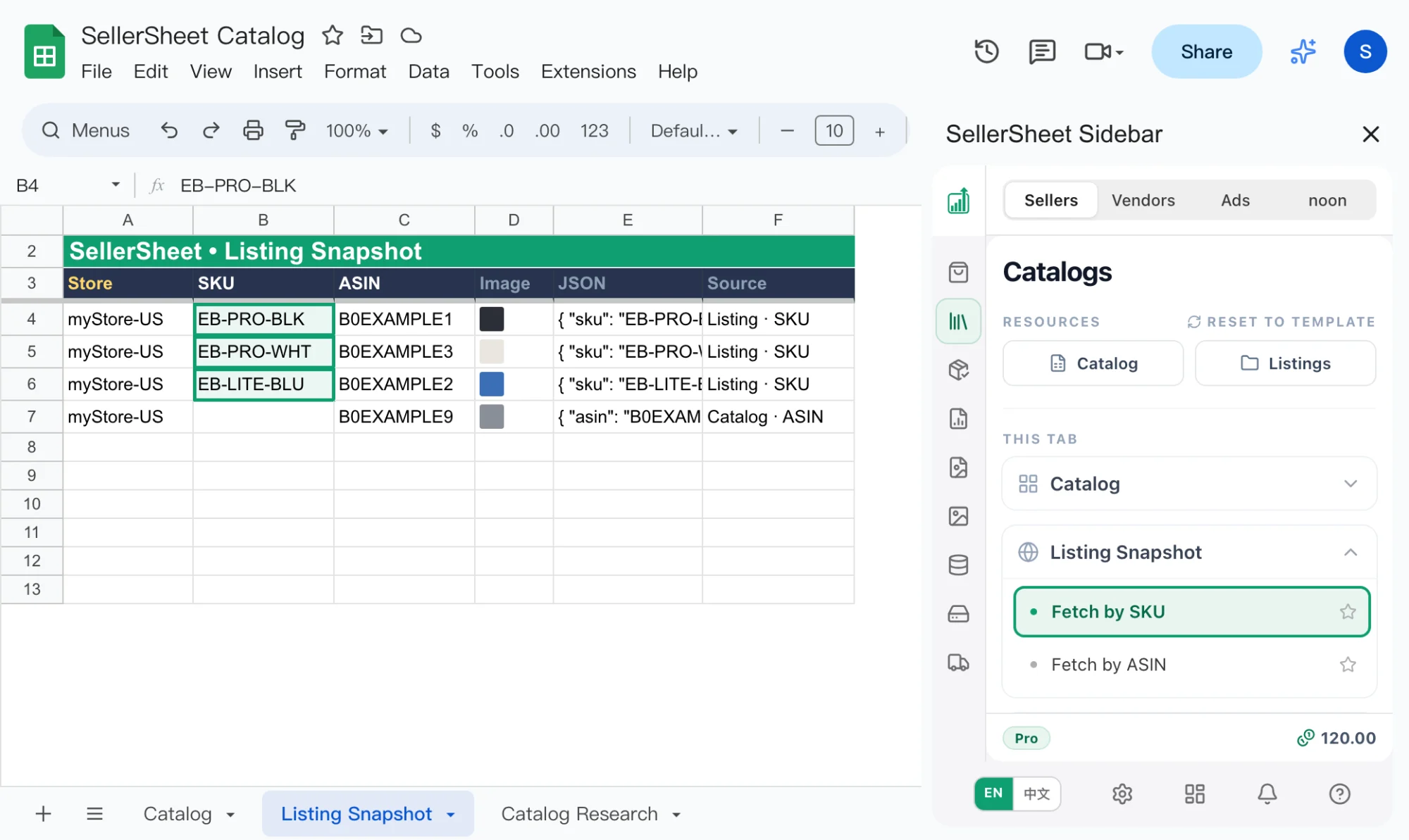Viewport: 1409px width, 840px height.
Task: Switch sidebar language to 中文
Action: tap(1036, 794)
